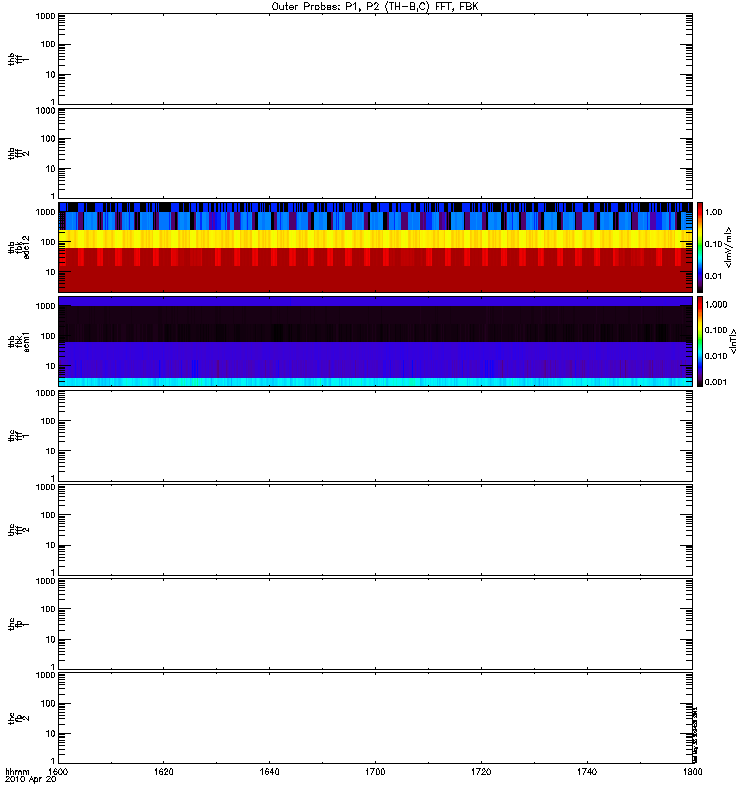This screenshot has width=750, height=800.
Task: Select the dark red low-frequency band in the edc12 spectrogram
Action: click(376, 279)
